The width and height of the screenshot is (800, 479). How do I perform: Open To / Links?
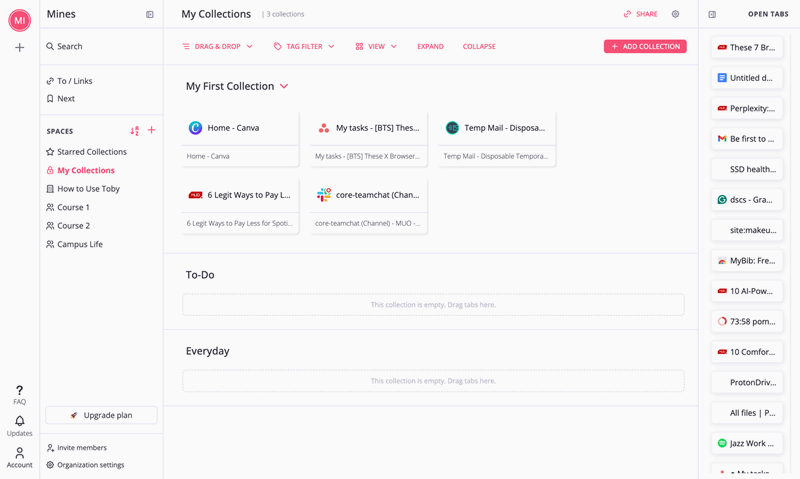click(69, 81)
